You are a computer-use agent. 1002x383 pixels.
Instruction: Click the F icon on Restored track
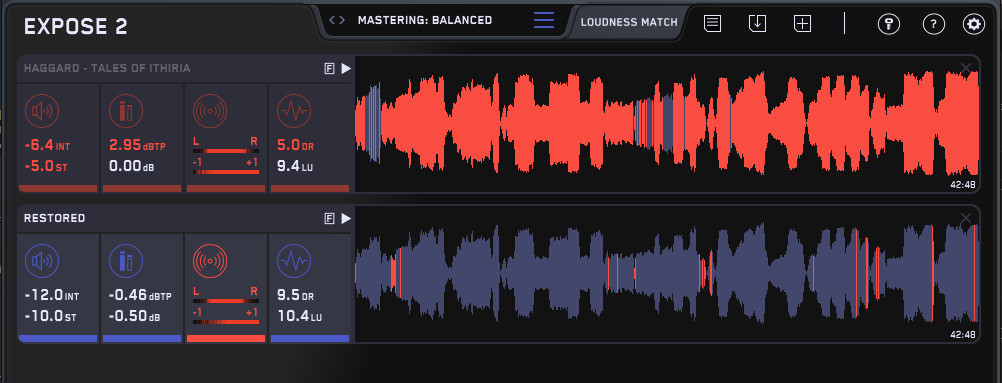330,219
